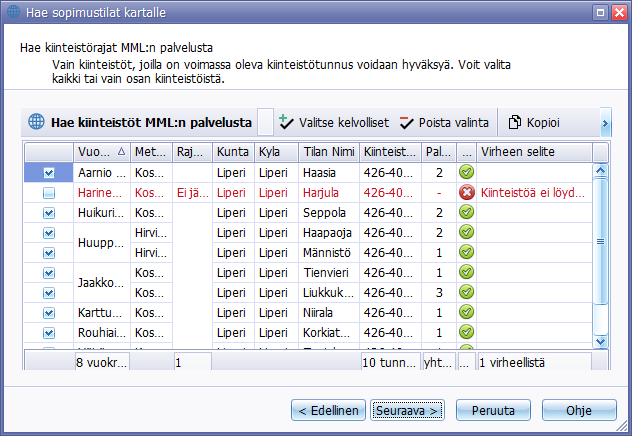Viewport: 632px width, 436px height.
Task: Select 'Huupp...' merged tenant cell
Action: [x=102, y=243]
